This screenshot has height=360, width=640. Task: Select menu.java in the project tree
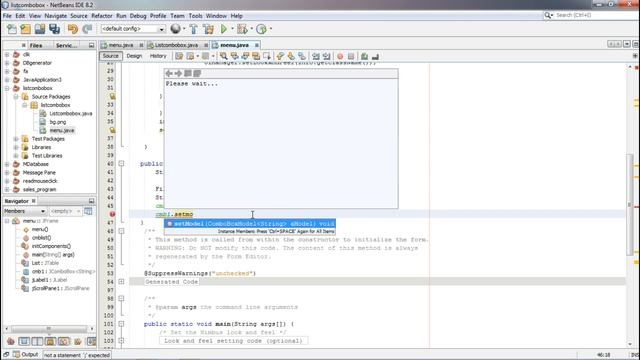click(x=62, y=130)
